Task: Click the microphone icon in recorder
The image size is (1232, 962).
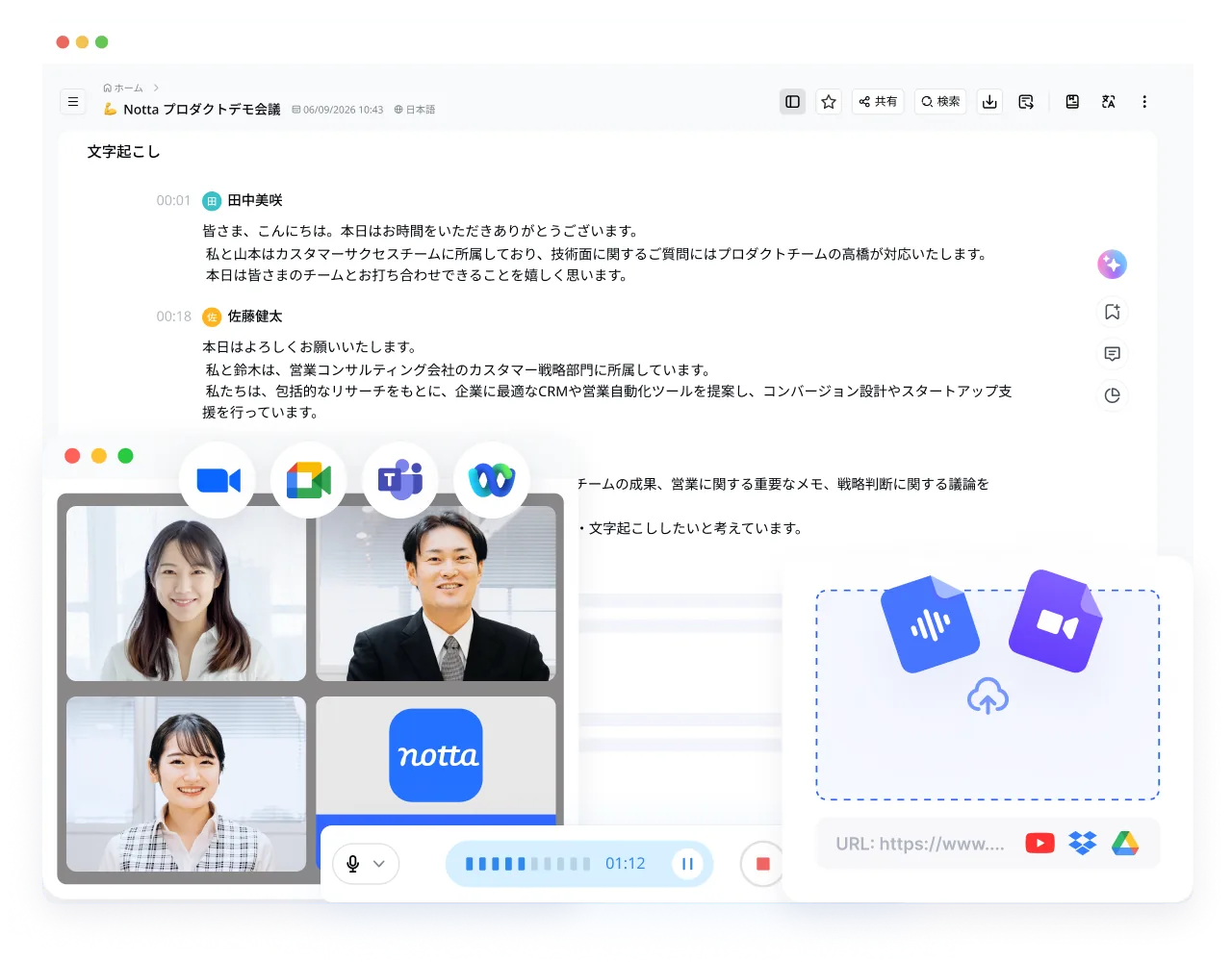Action: tap(353, 864)
